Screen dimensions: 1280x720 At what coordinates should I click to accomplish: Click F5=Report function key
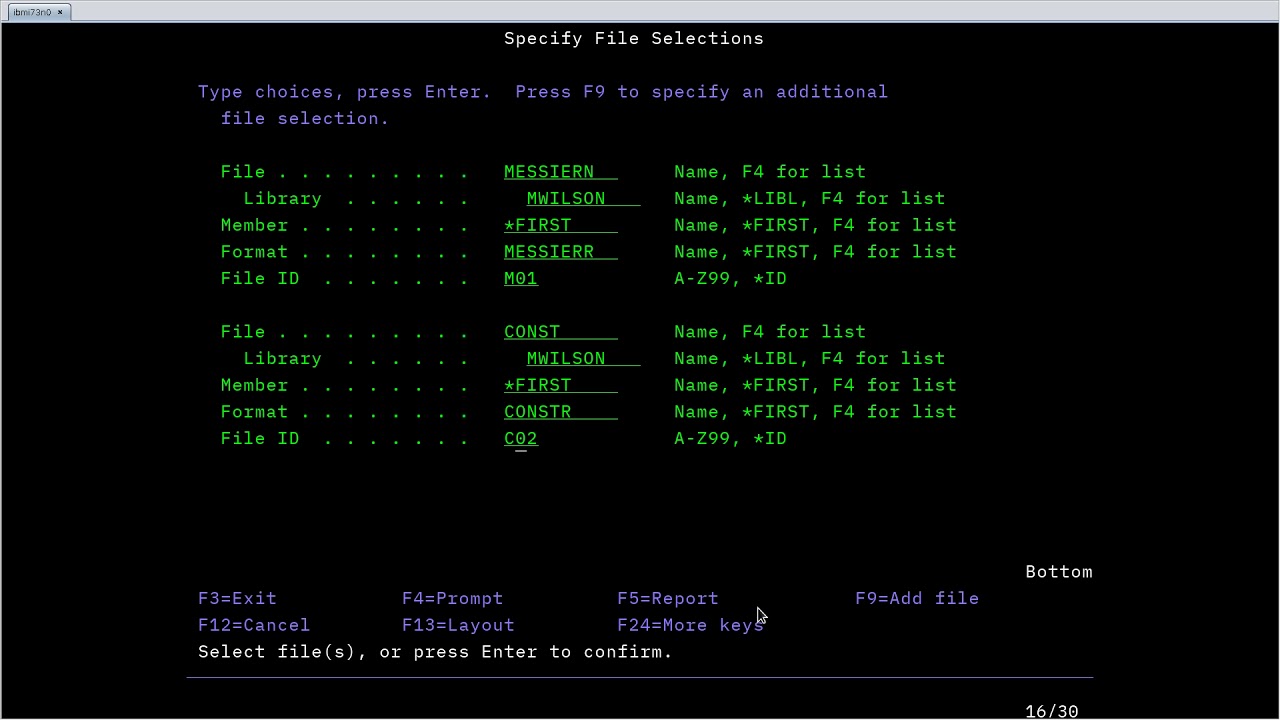[668, 599]
